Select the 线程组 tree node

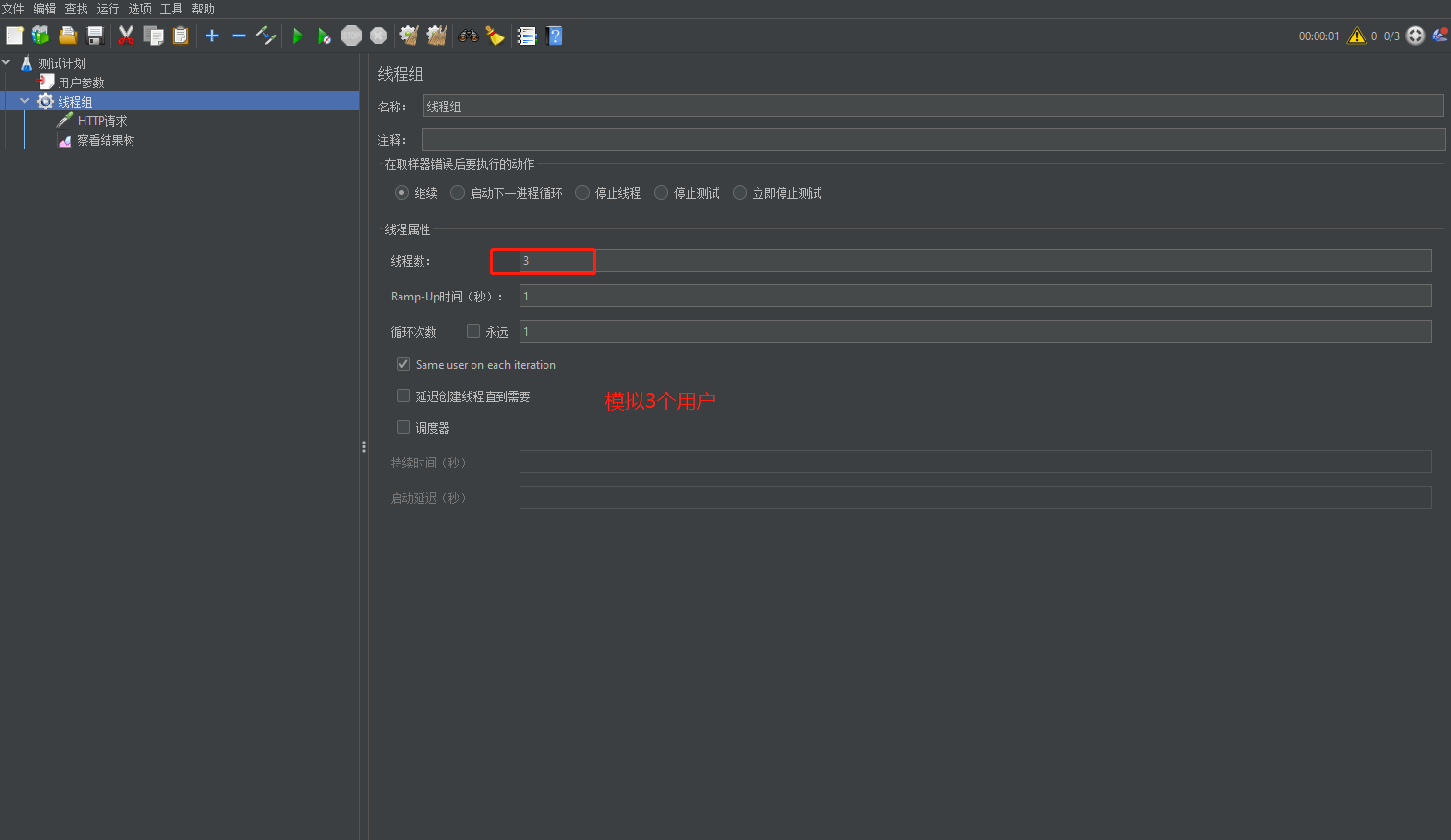(x=76, y=102)
